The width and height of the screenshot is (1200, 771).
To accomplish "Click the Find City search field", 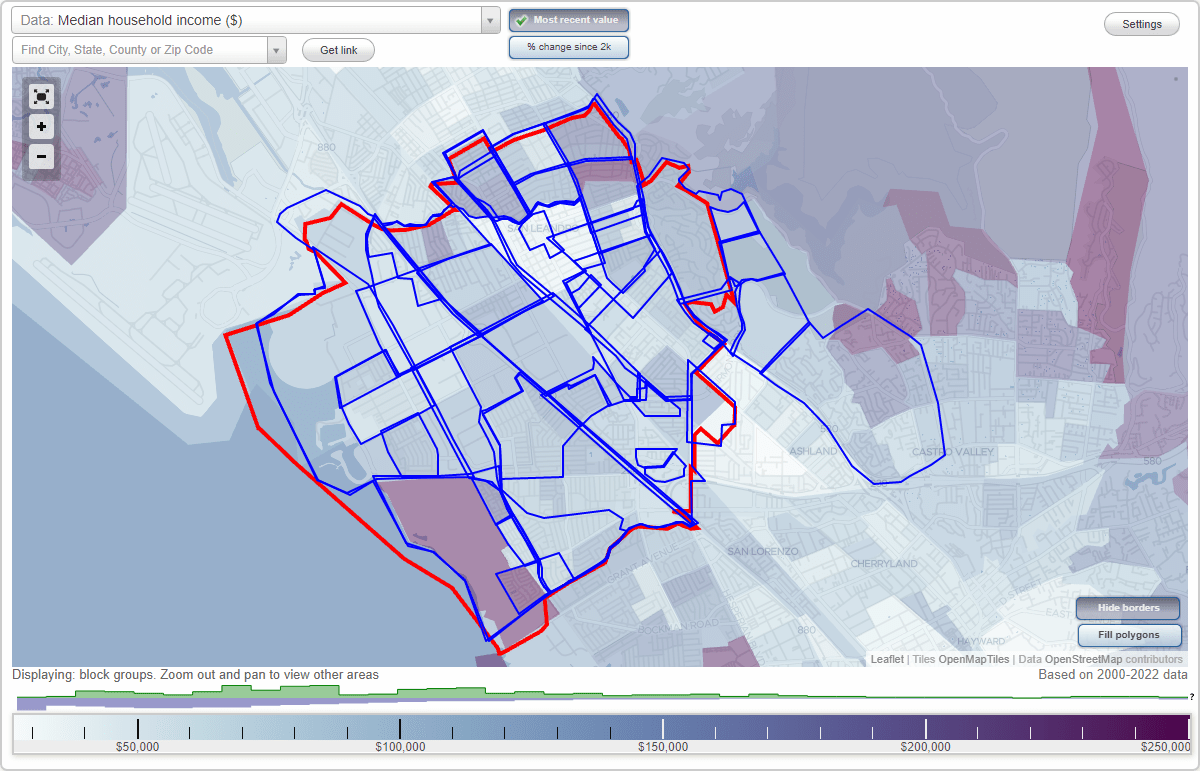I will (140, 49).
